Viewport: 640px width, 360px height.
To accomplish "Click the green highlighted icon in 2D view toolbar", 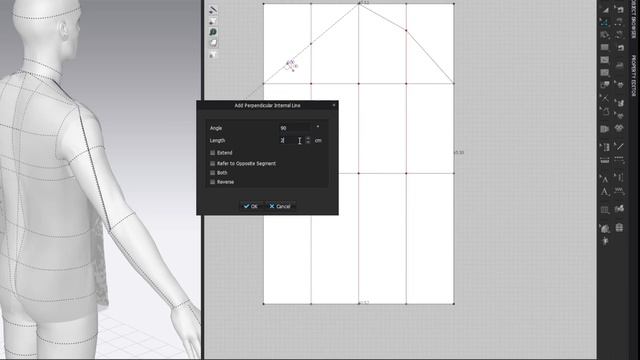I will [x=213, y=32].
